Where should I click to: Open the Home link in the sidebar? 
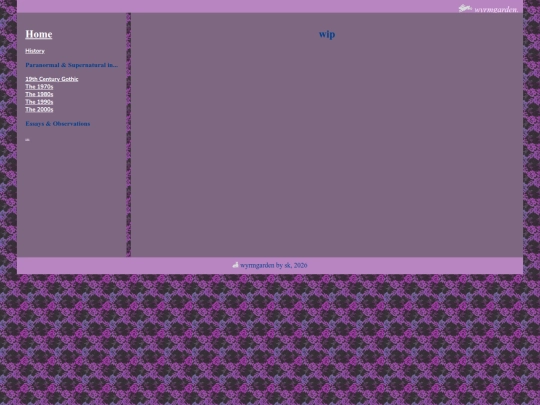coord(39,34)
